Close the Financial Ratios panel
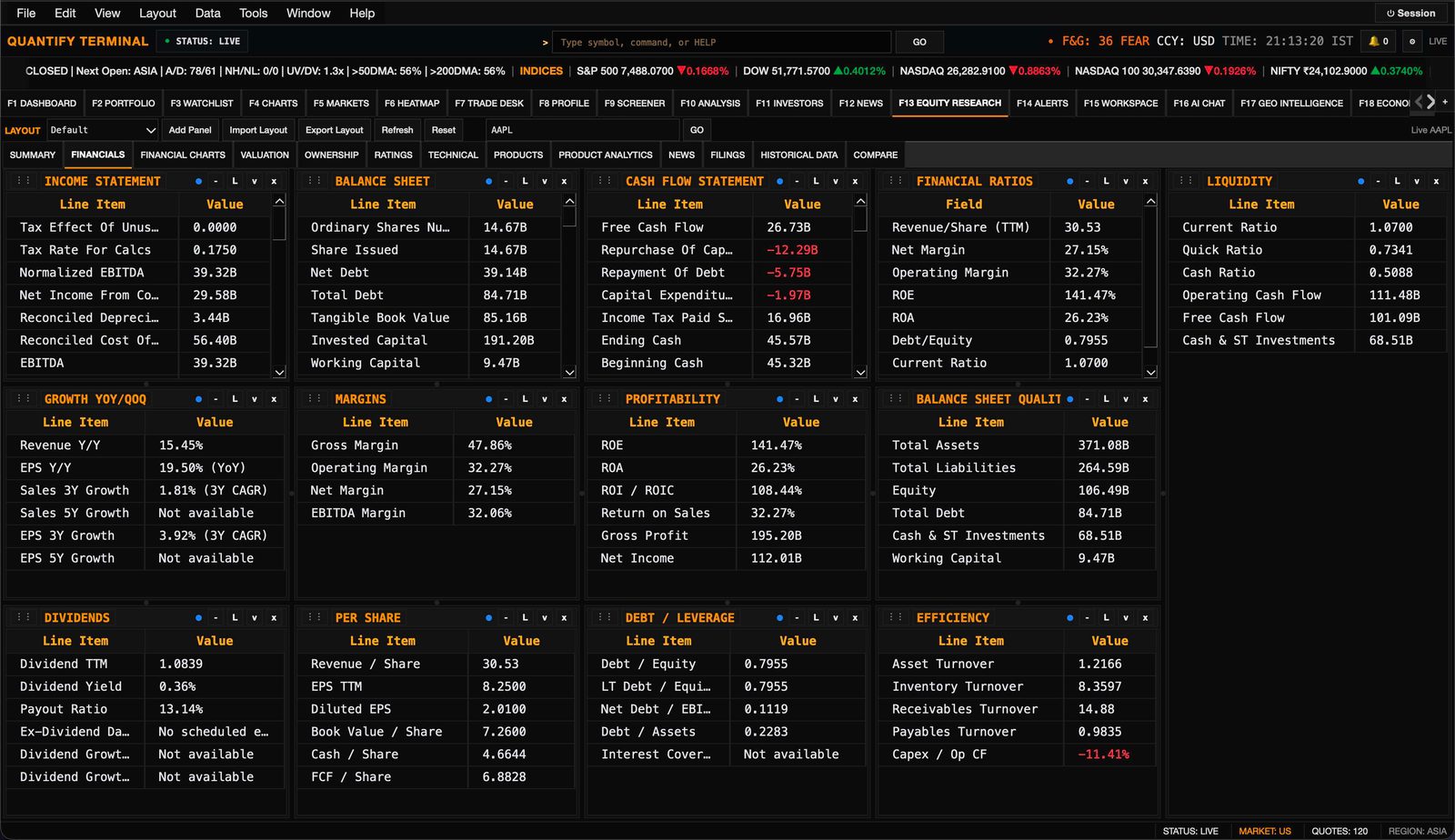 [1145, 181]
